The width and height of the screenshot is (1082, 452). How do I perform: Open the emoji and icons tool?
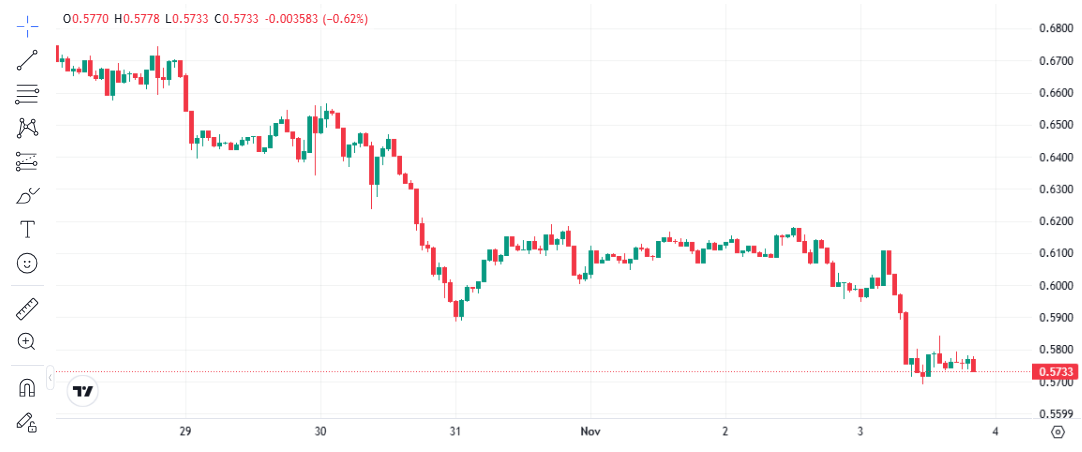point(27,263)
